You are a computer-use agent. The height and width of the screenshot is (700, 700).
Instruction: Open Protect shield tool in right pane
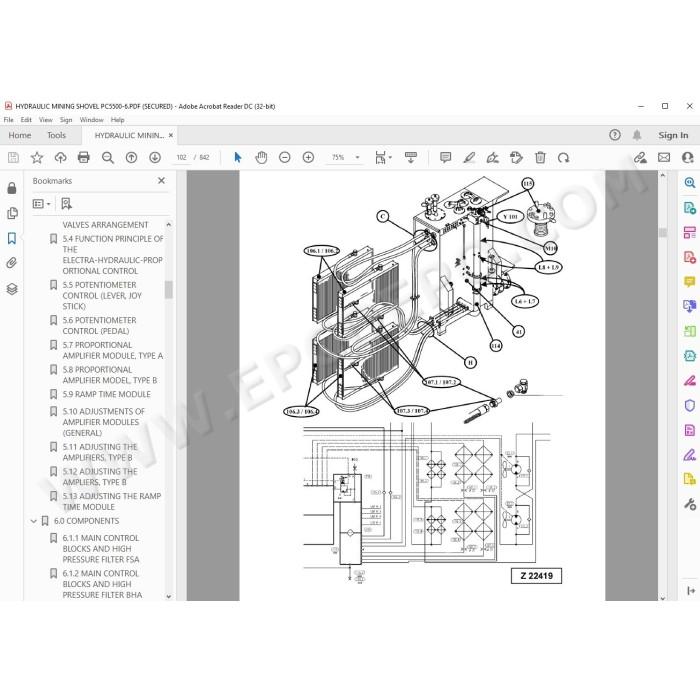[x=689, y=405]
